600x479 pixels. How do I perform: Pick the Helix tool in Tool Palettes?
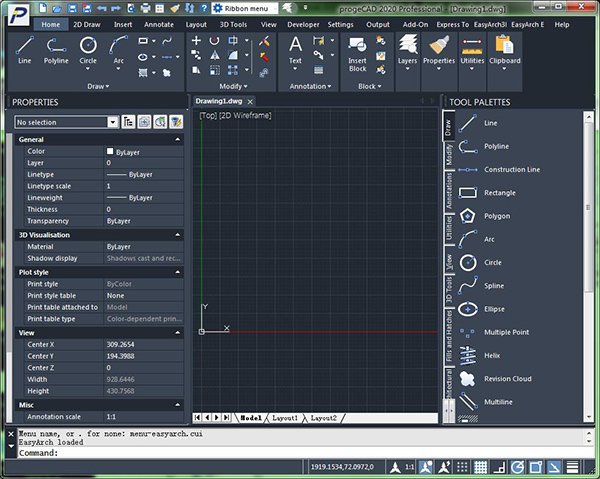pyautogui.click(x=492, y=355)
